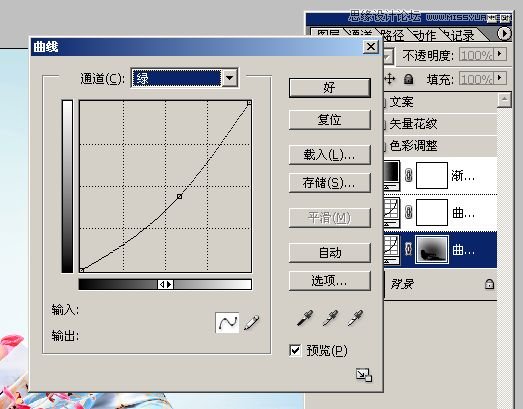
Task: Toggle the horizontal gradient bar direction arrows
Action: [x=165, y=285]
